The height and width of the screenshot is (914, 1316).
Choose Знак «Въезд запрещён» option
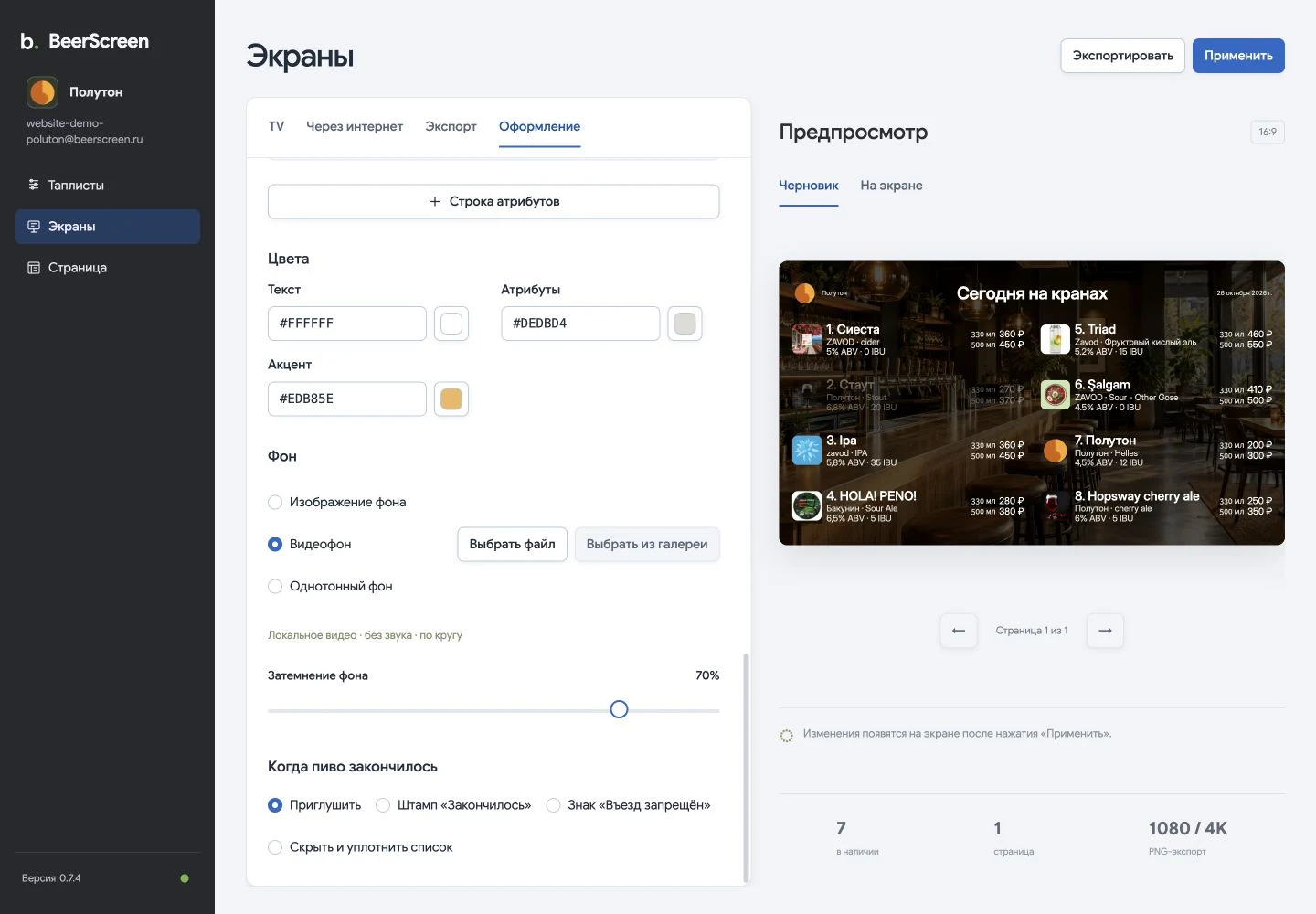click(x=553, y=805)
